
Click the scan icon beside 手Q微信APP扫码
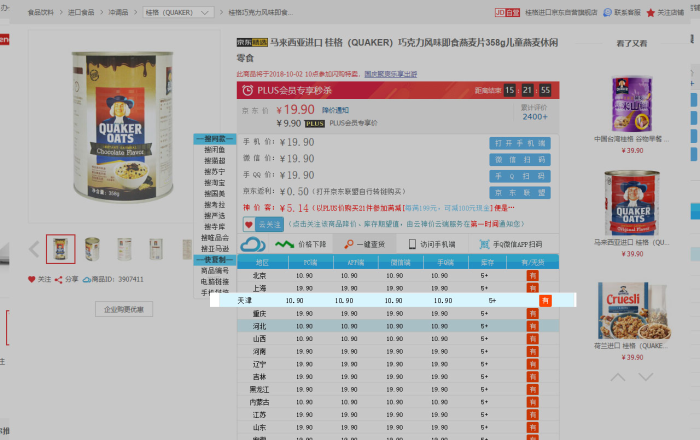tap(484, 244)
